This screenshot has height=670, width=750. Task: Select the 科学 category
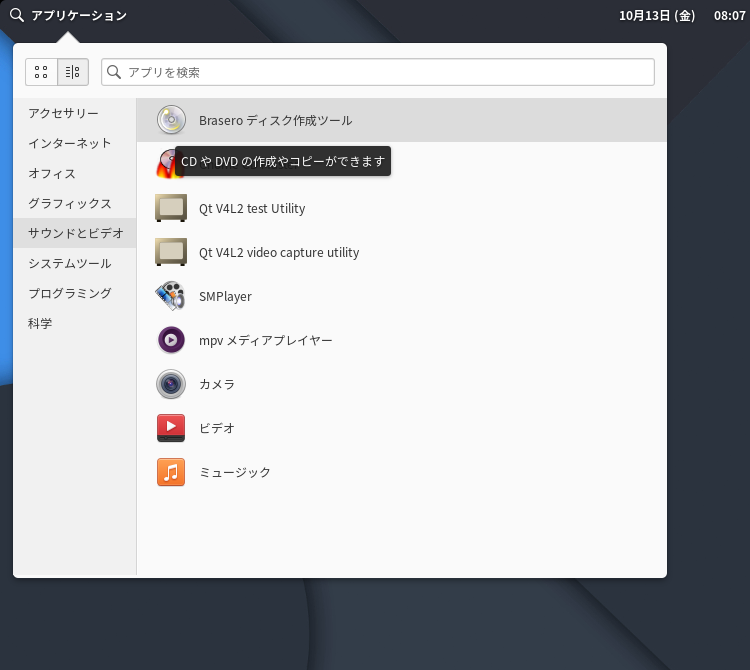pyautogui.click(x=75, y=323)
